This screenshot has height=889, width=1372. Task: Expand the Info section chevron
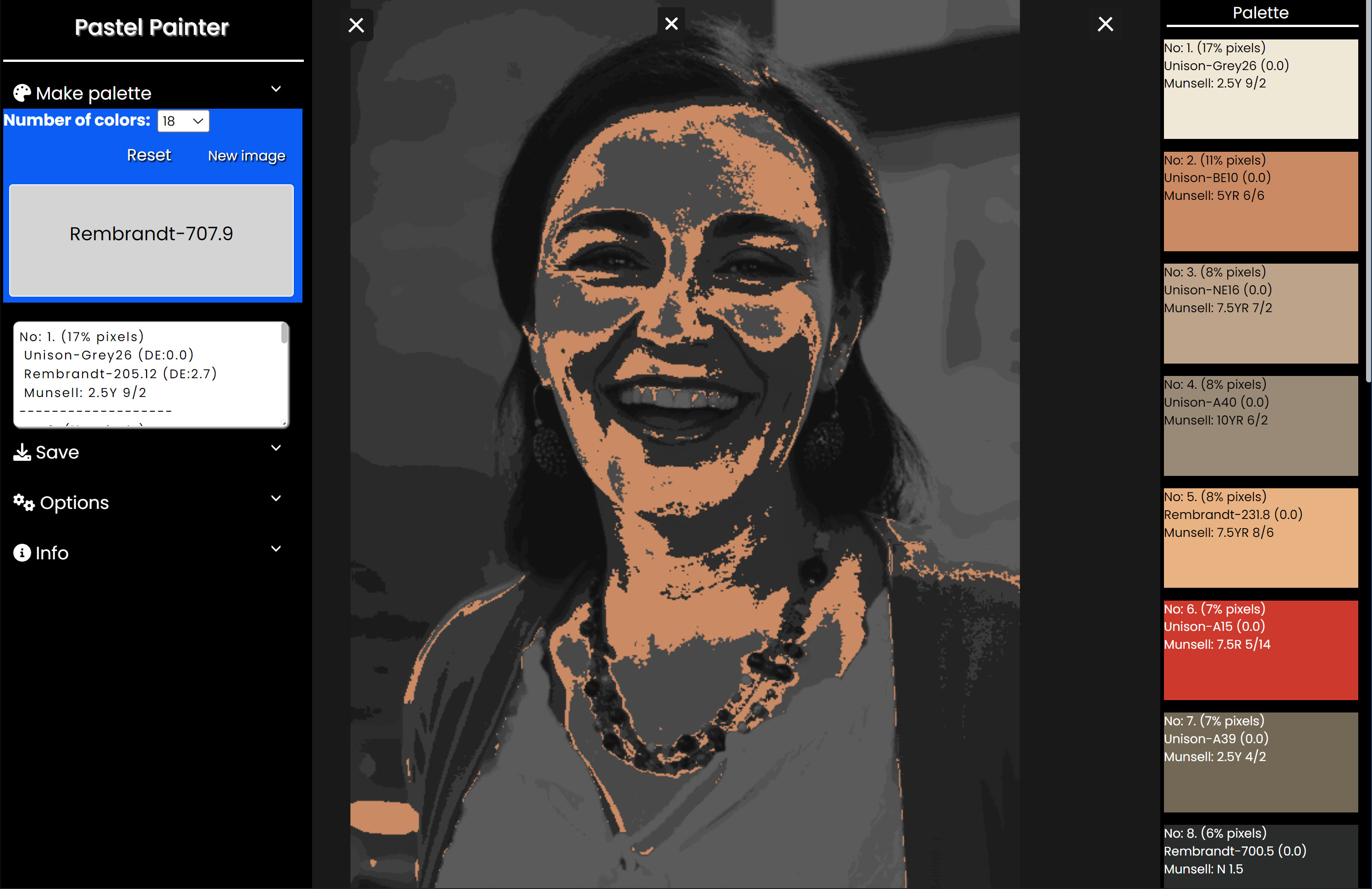(276, 549)
